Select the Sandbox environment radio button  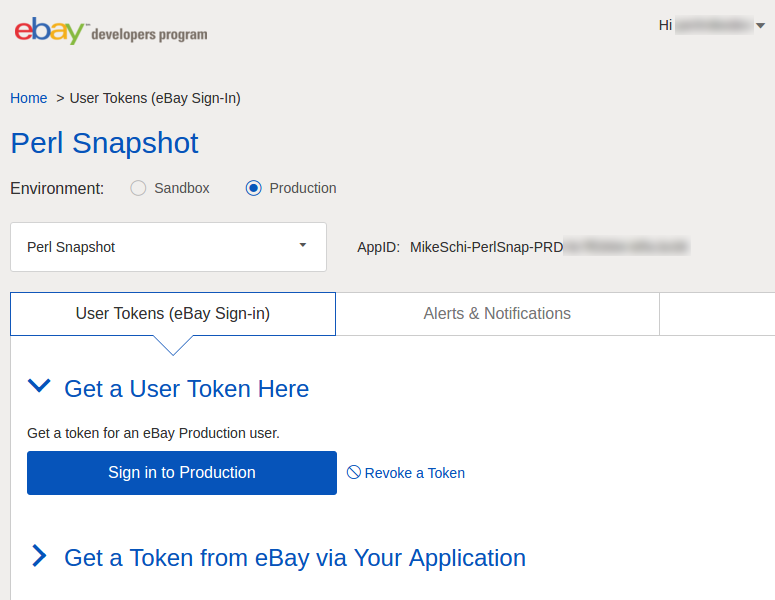pos(138,188)
